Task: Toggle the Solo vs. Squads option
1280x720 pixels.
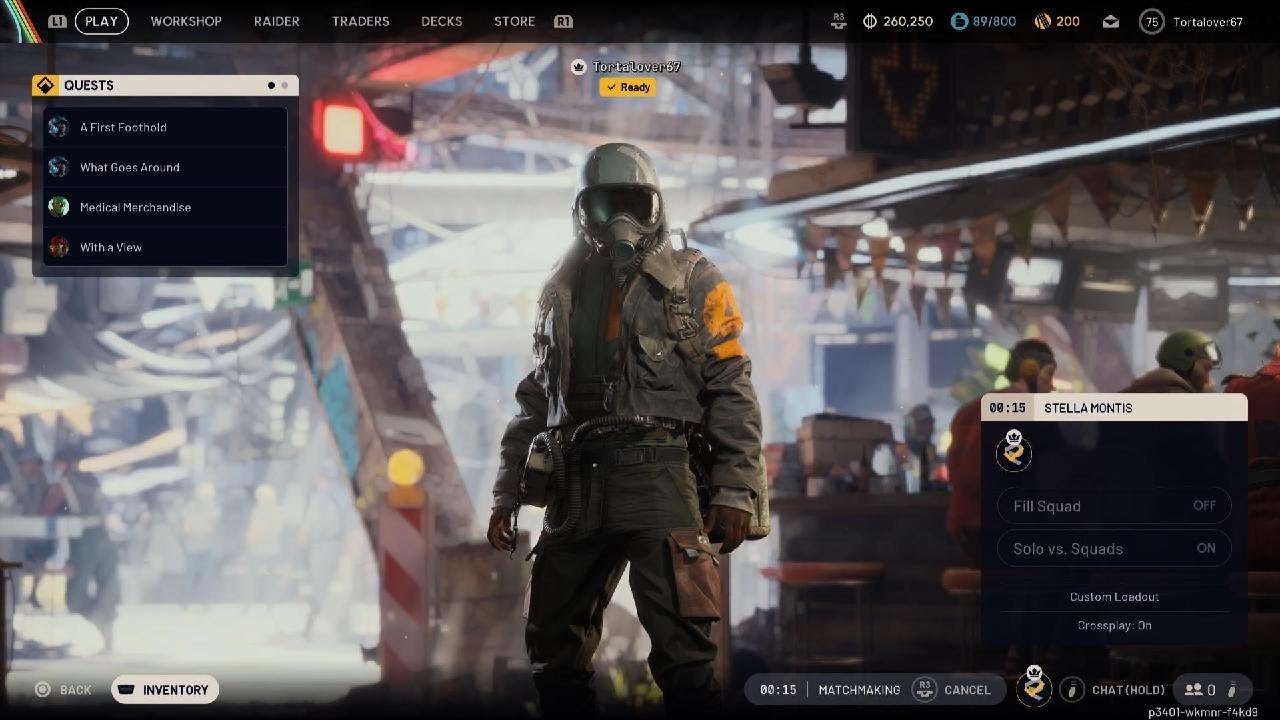Action: tap(1114, 548)
